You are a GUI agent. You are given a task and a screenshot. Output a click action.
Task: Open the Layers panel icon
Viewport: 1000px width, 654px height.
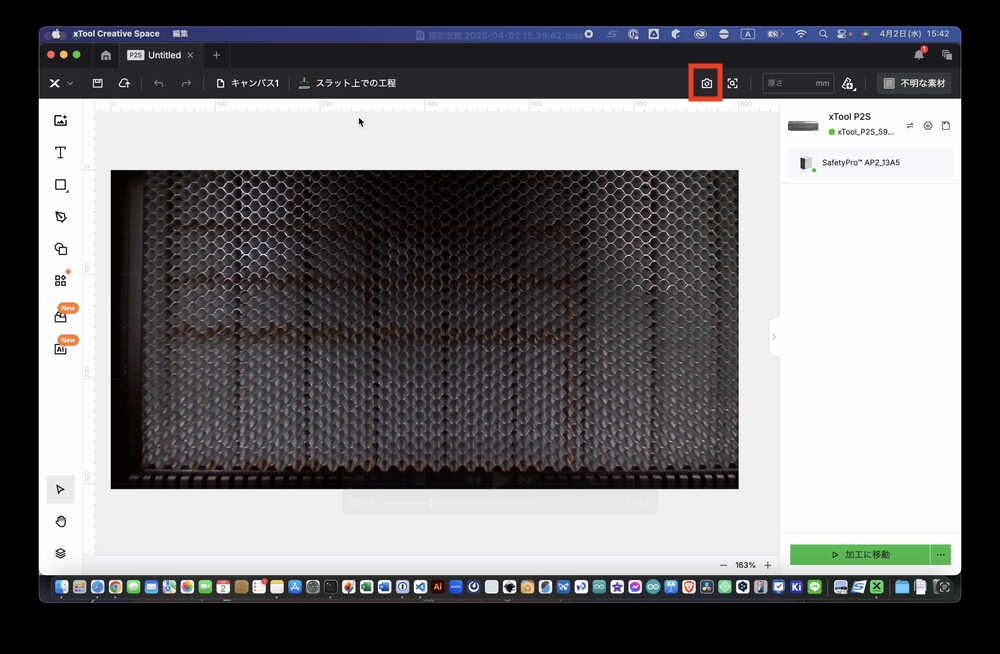pos(60,553)
